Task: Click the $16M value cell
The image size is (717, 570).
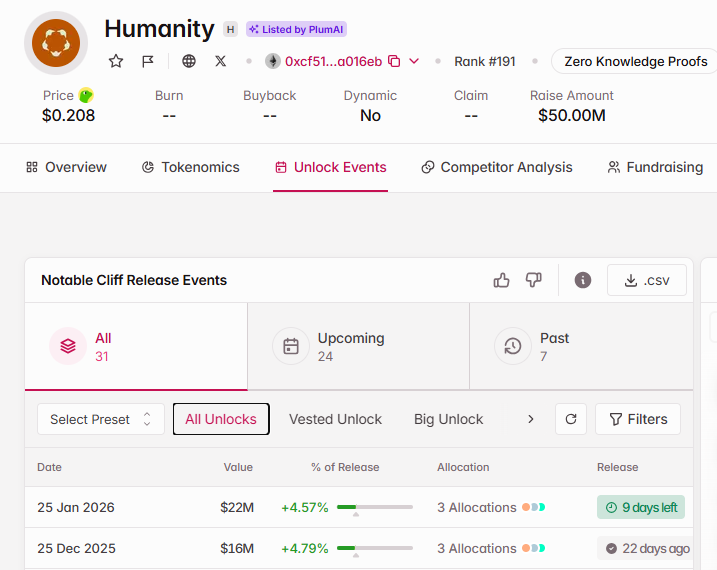Action: coord(237,549)
